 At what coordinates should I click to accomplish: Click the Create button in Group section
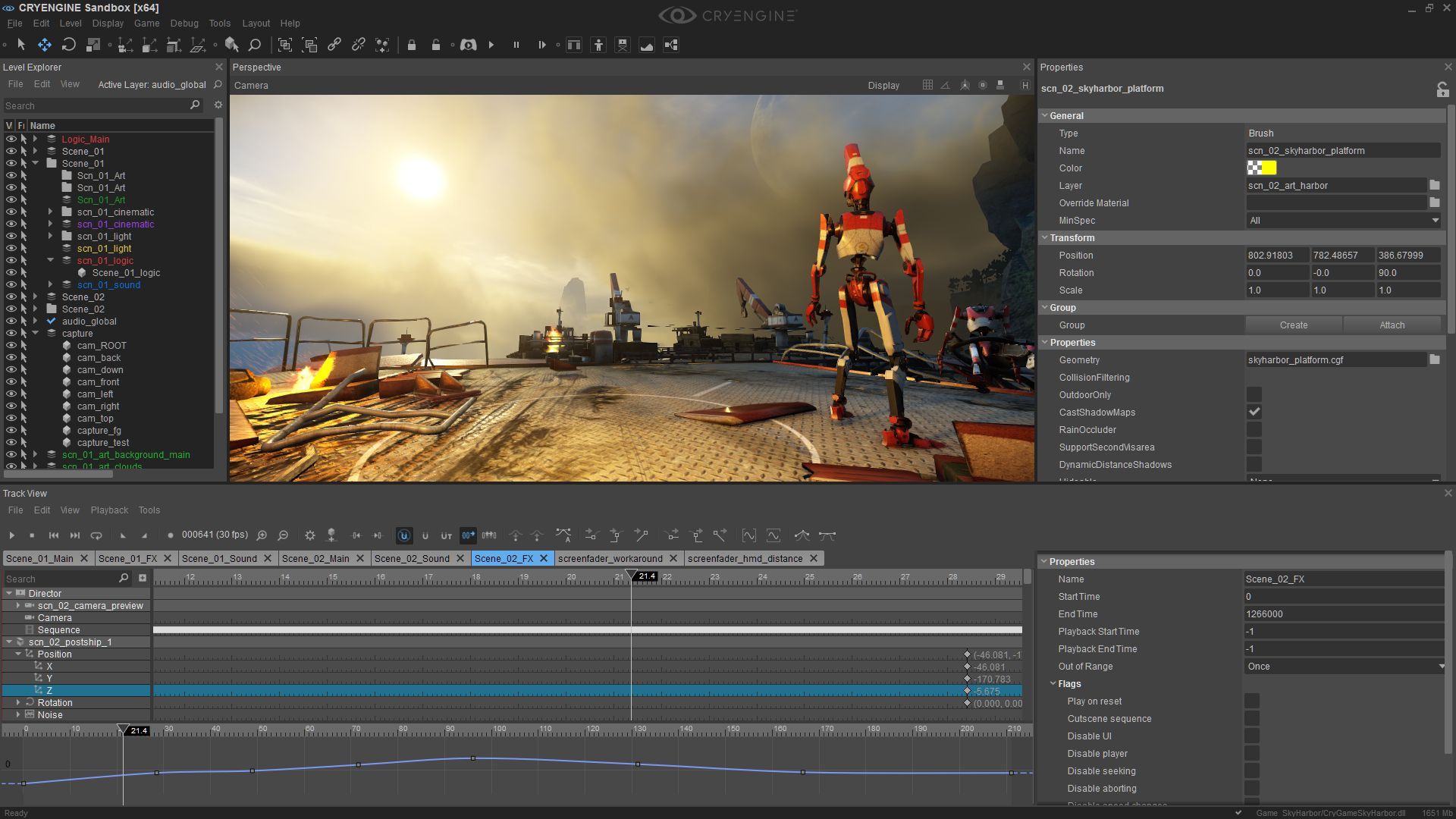[1293, 324]
